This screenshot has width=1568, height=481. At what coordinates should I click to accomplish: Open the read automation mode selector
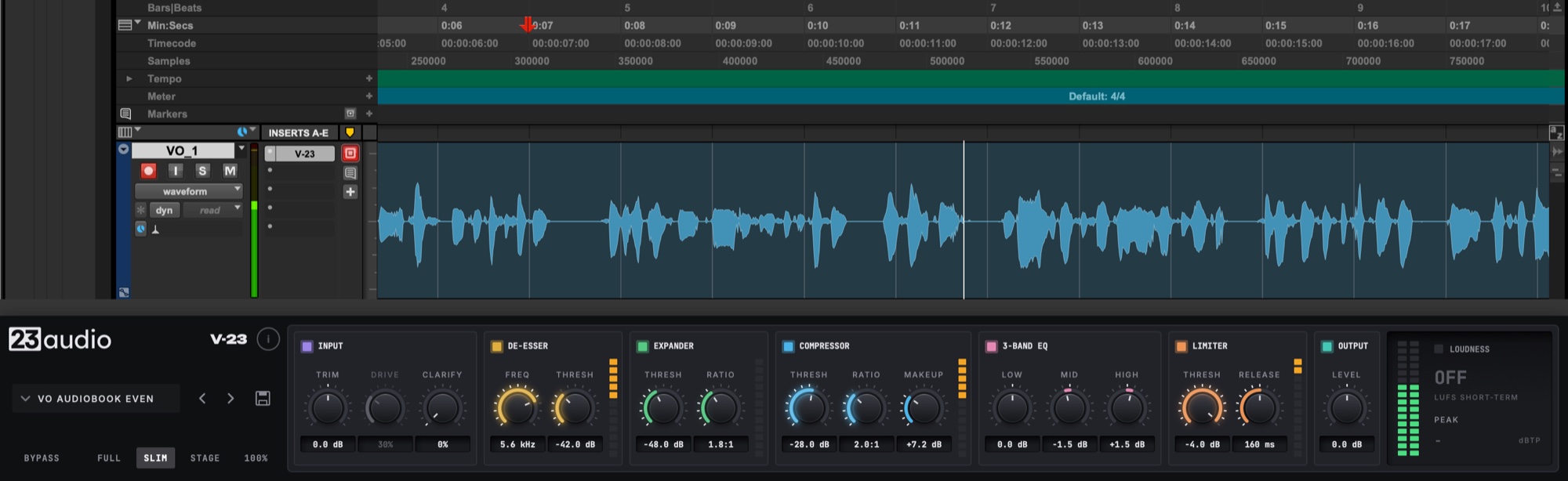tap(213, 210)
